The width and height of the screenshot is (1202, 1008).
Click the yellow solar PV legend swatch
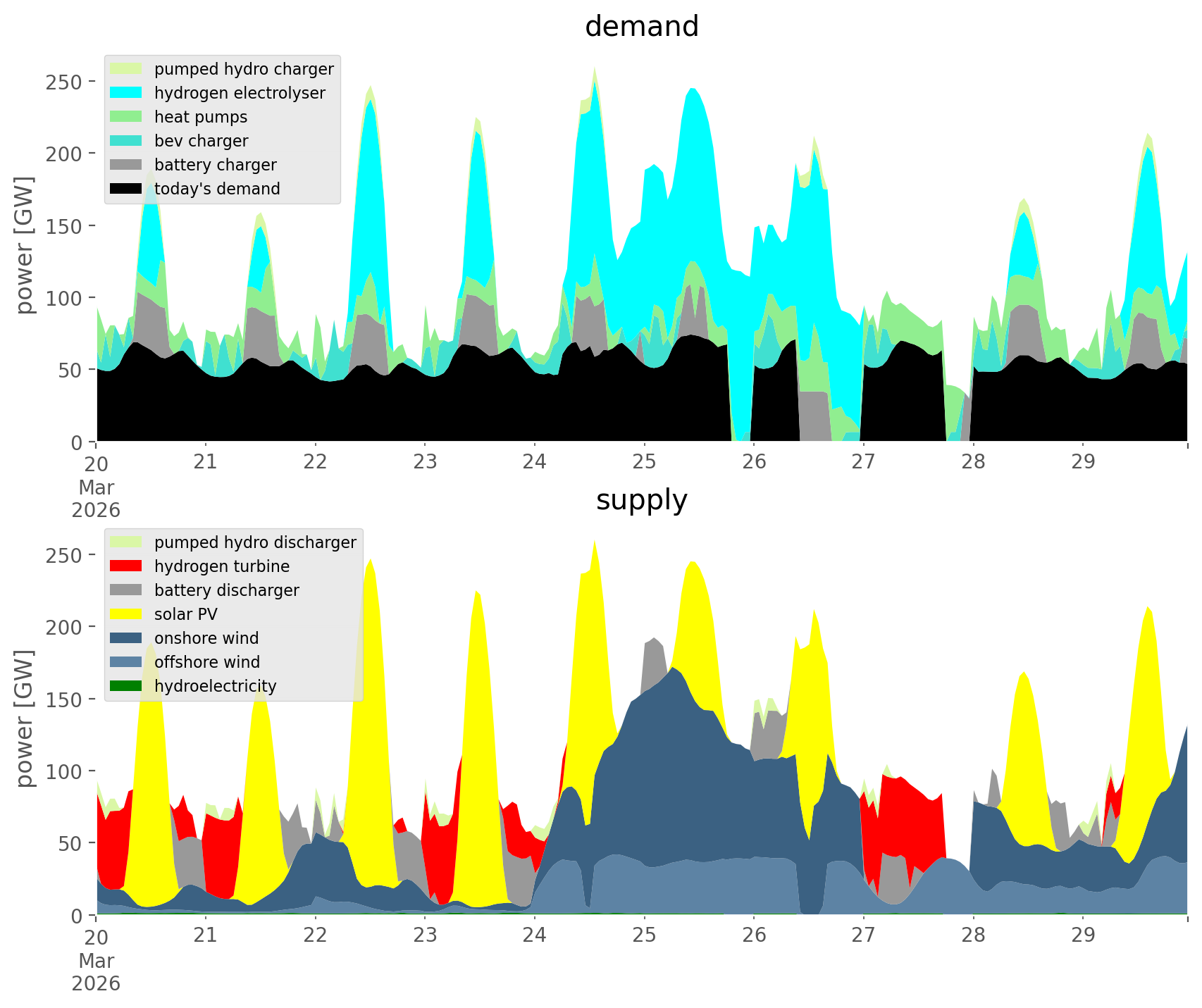(x=126, y=614)
